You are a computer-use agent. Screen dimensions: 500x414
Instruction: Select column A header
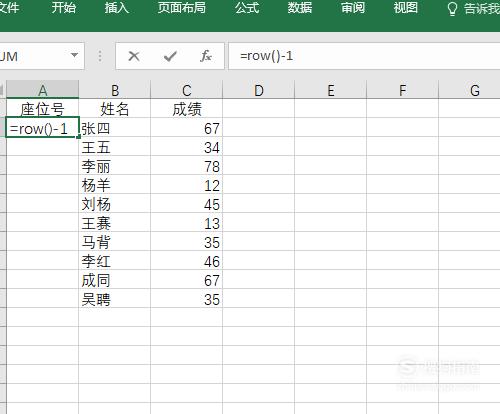(x=42, y=90)
